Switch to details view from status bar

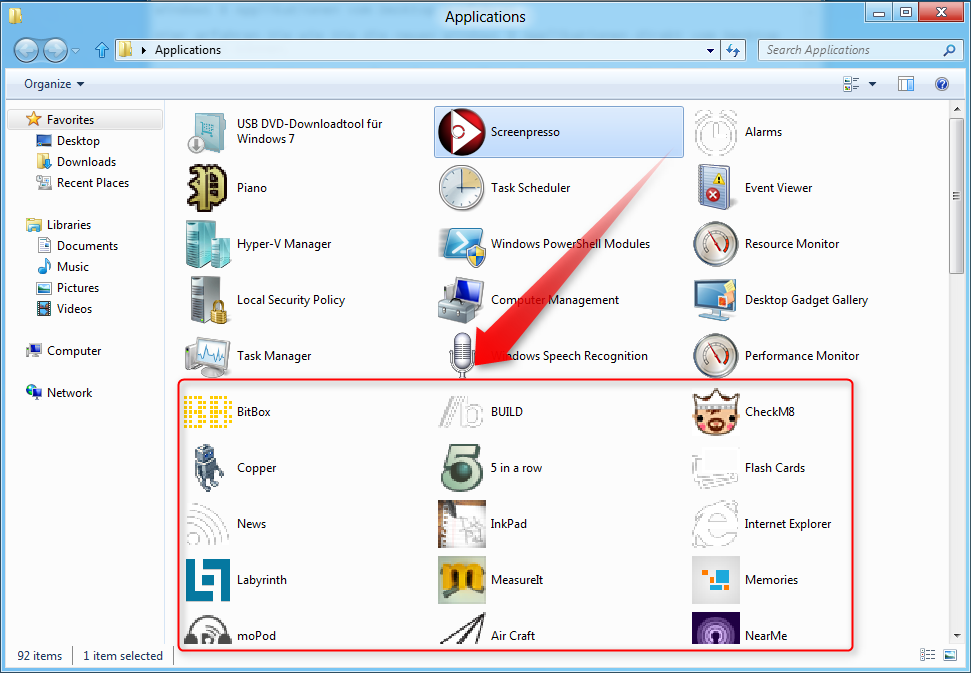927,655
